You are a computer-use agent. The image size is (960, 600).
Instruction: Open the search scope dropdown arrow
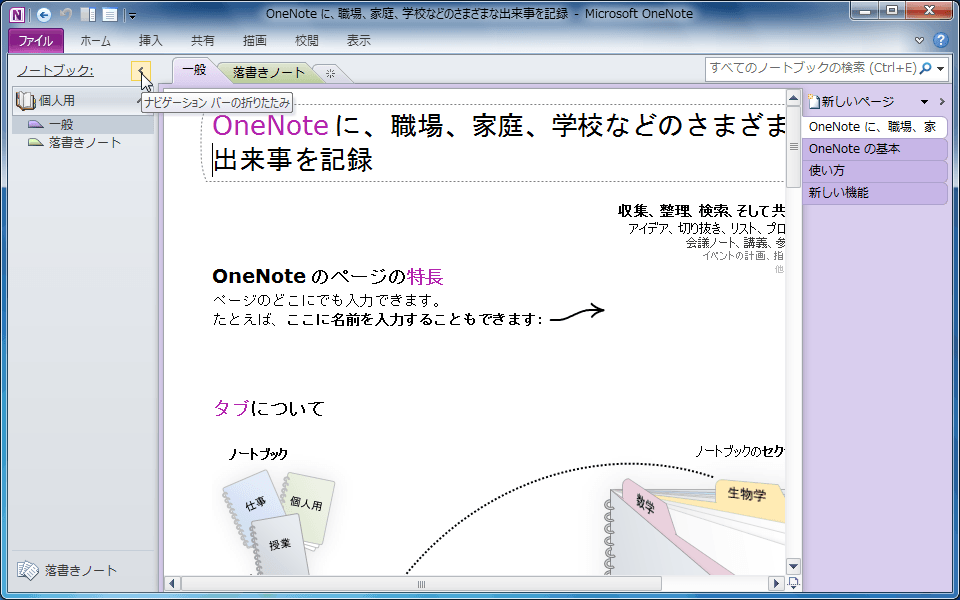[x=941, y=69]
